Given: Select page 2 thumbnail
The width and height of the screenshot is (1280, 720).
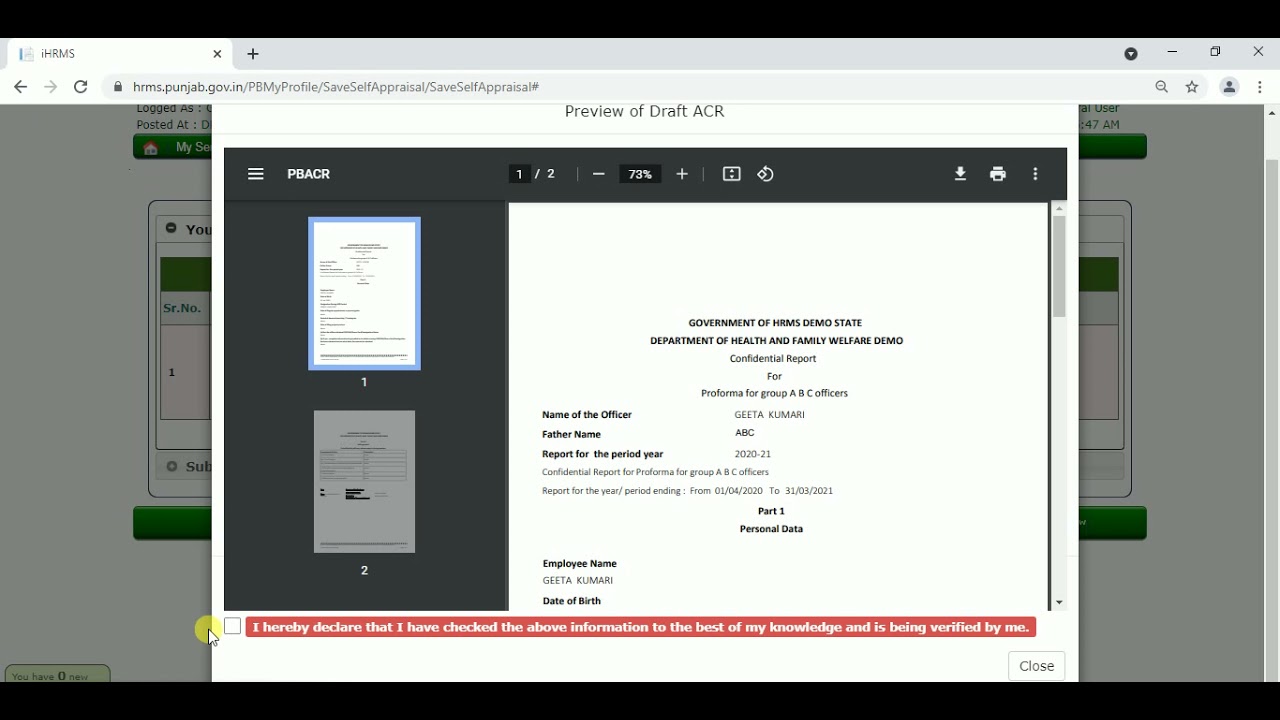Looking at the screenshot, I should [364, 482].
